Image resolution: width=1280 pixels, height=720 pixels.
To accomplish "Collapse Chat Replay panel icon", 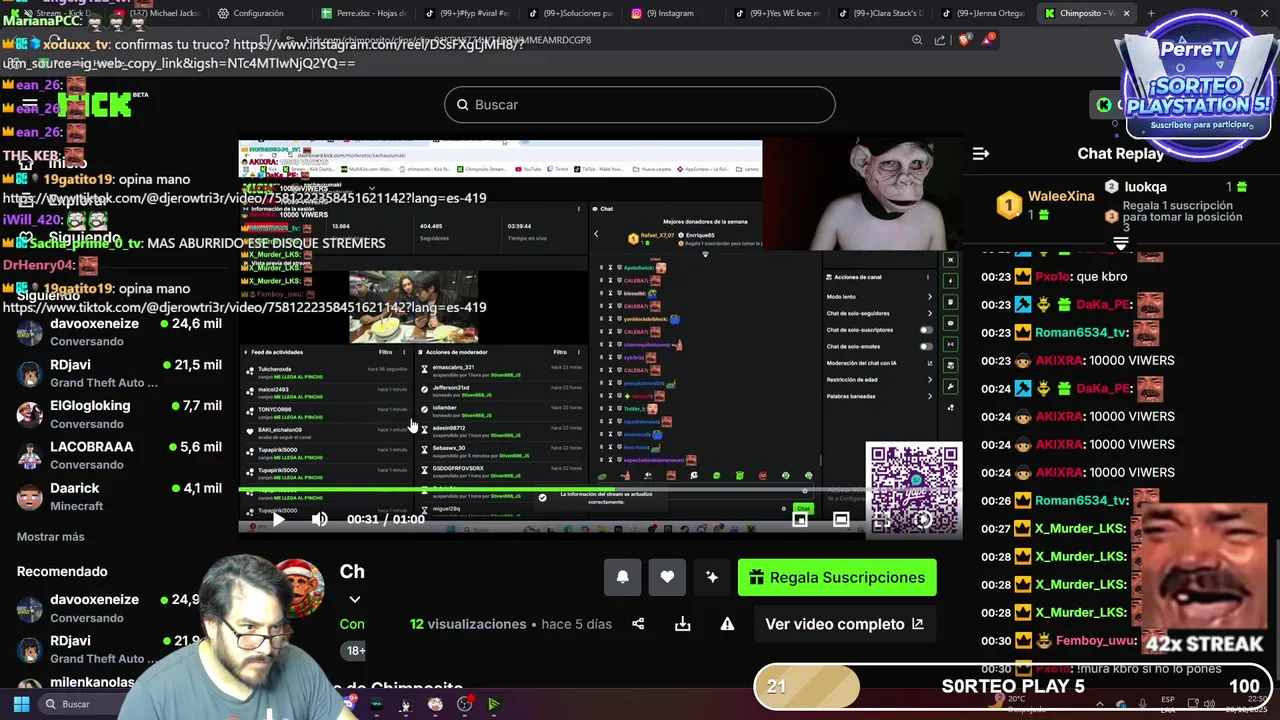I will (981, 154).
